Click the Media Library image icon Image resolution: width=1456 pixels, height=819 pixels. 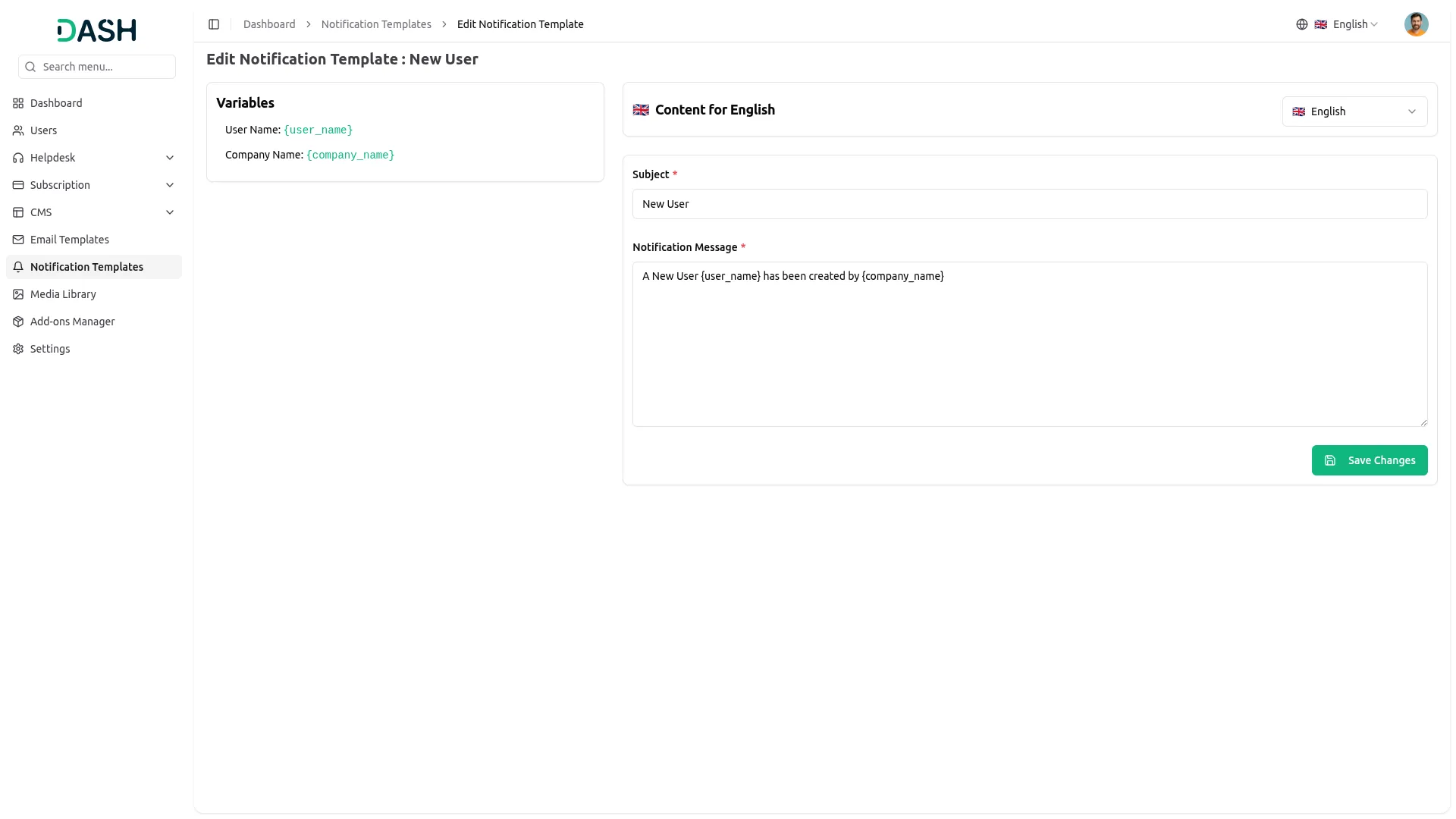18,294
